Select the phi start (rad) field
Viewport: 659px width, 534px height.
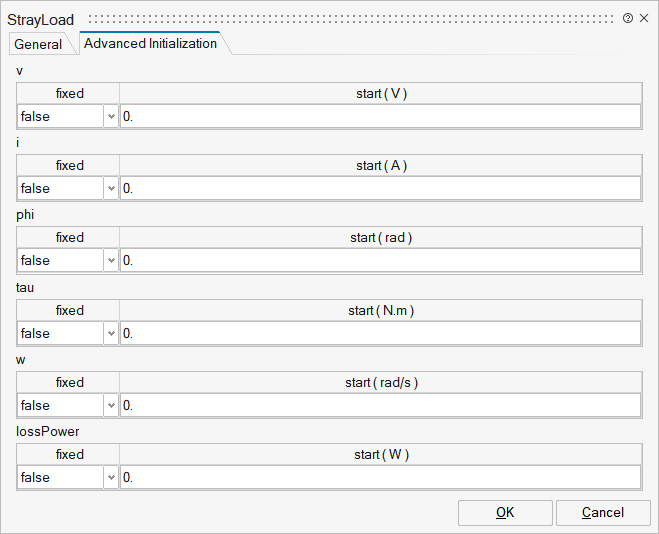pyautogui.click(x=380, y=260)
